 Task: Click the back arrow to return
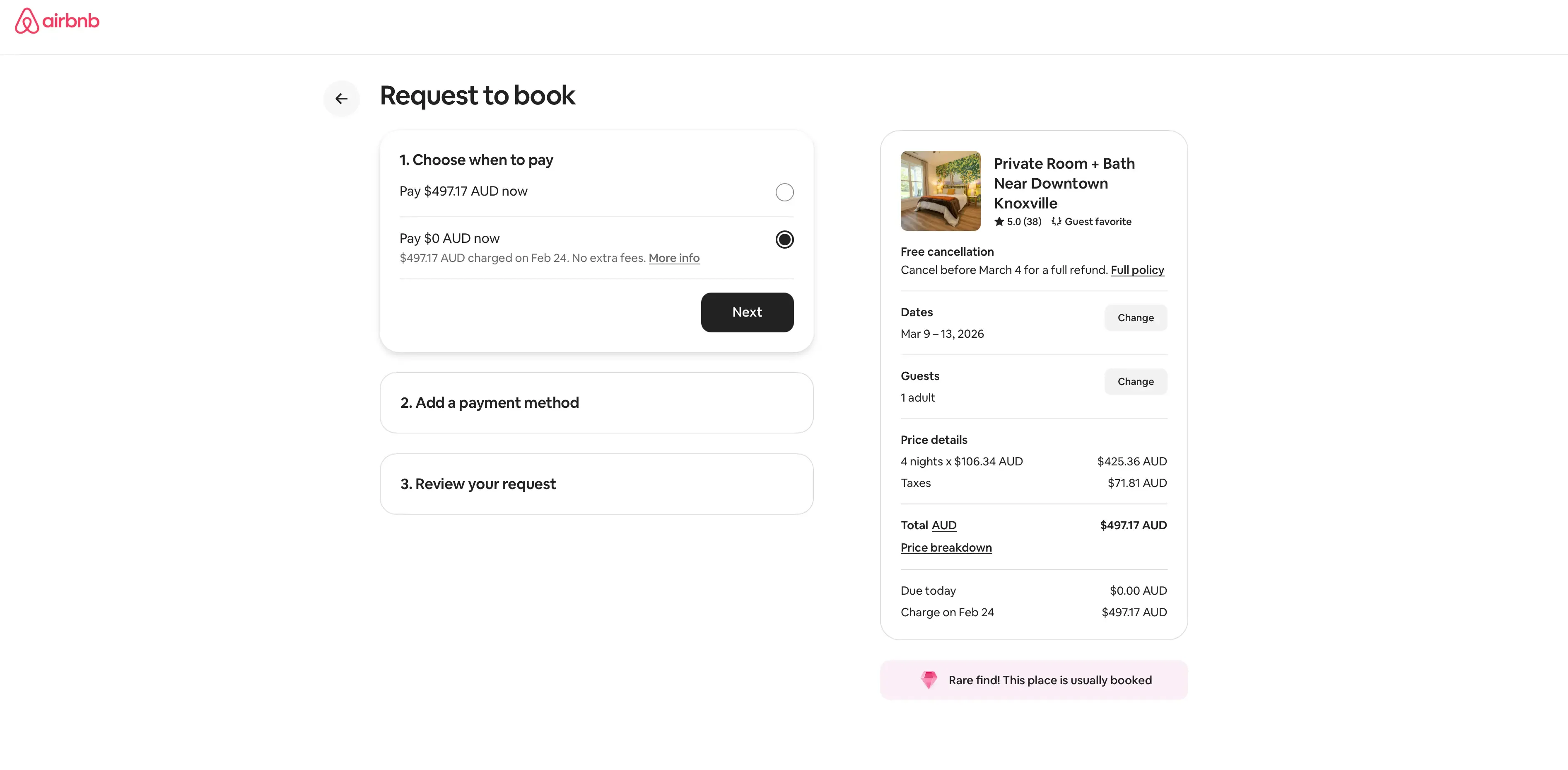coord(342,98)
